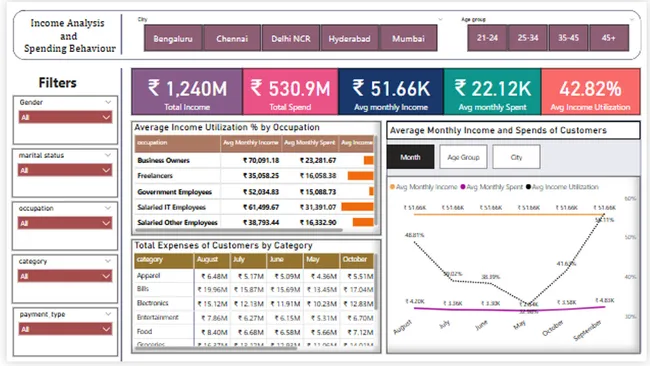Expand the marital status header chevron
This screenshot has width=650, height=366.
pos(108,155)
